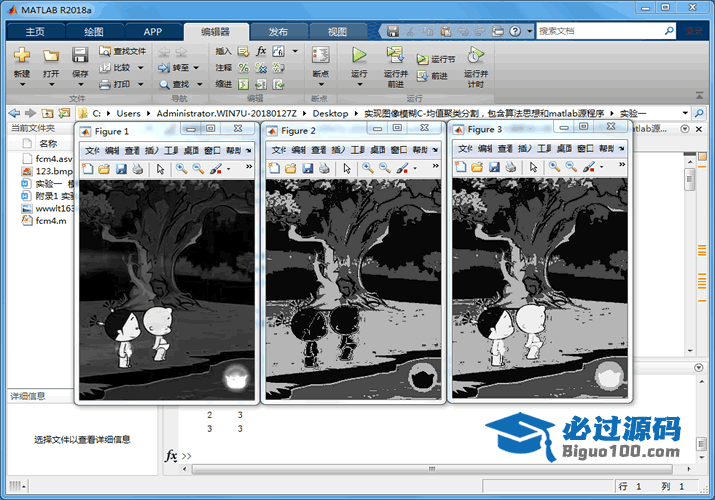Click zoom in icon in Figure 1 toolbar
Image resolution: width=715 pixels, height=500 pixels.
[x=181, y=169]
